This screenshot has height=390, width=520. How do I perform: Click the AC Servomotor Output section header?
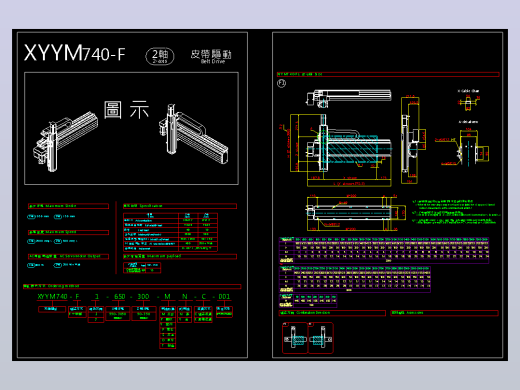[x=68, y=256]
